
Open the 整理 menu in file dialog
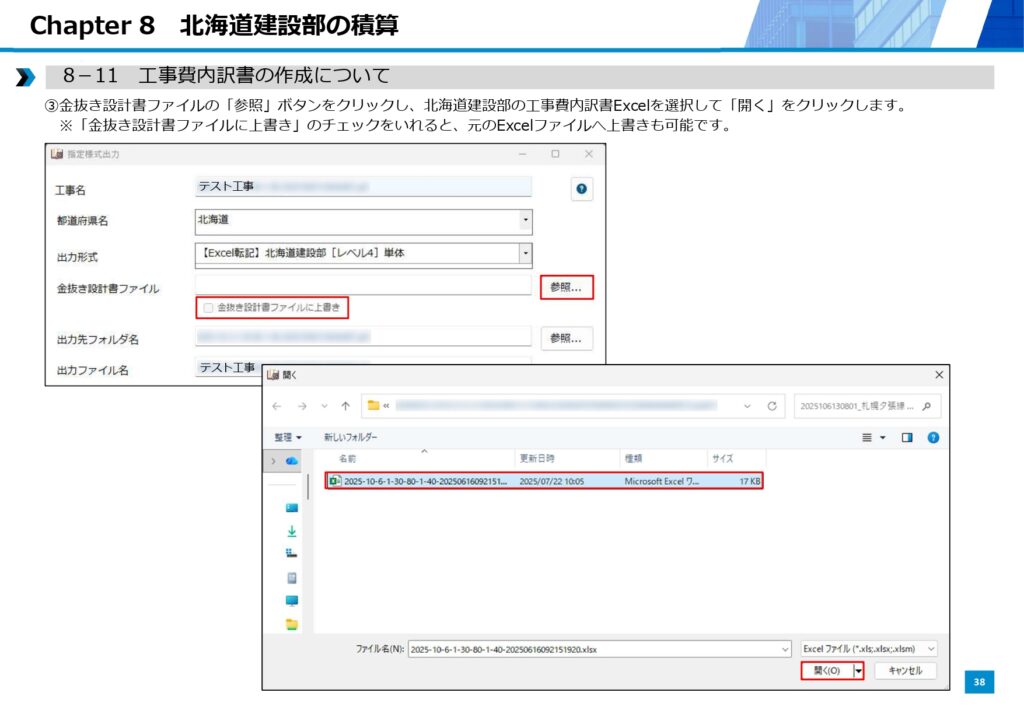(x=288, y=437)
